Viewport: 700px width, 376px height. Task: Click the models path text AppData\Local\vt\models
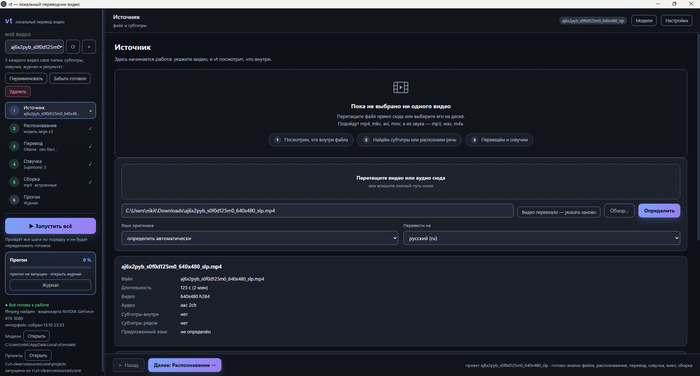(x=40, y=345)
